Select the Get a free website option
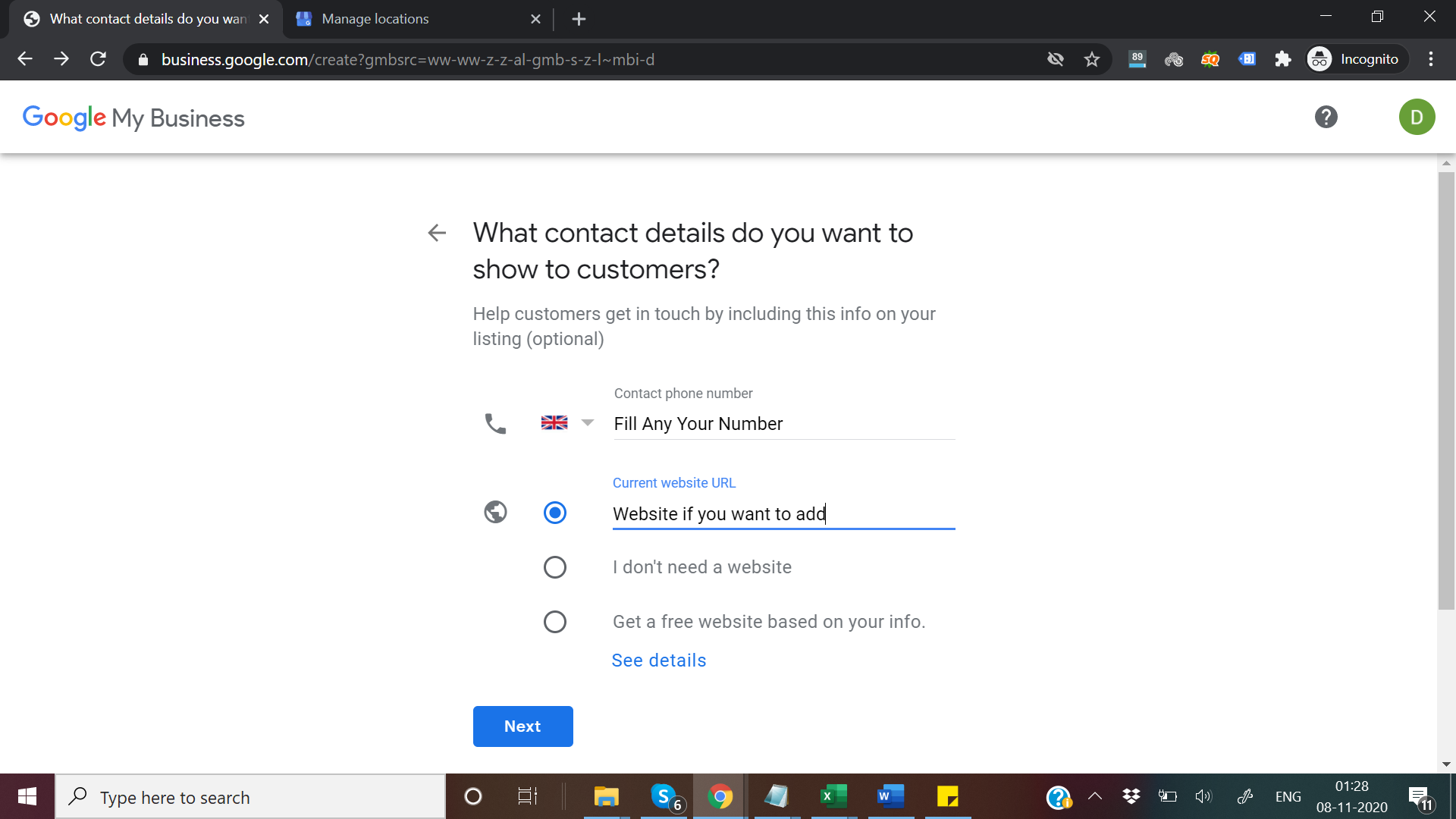The image size is (1456, 819). (x=555, y=622)
